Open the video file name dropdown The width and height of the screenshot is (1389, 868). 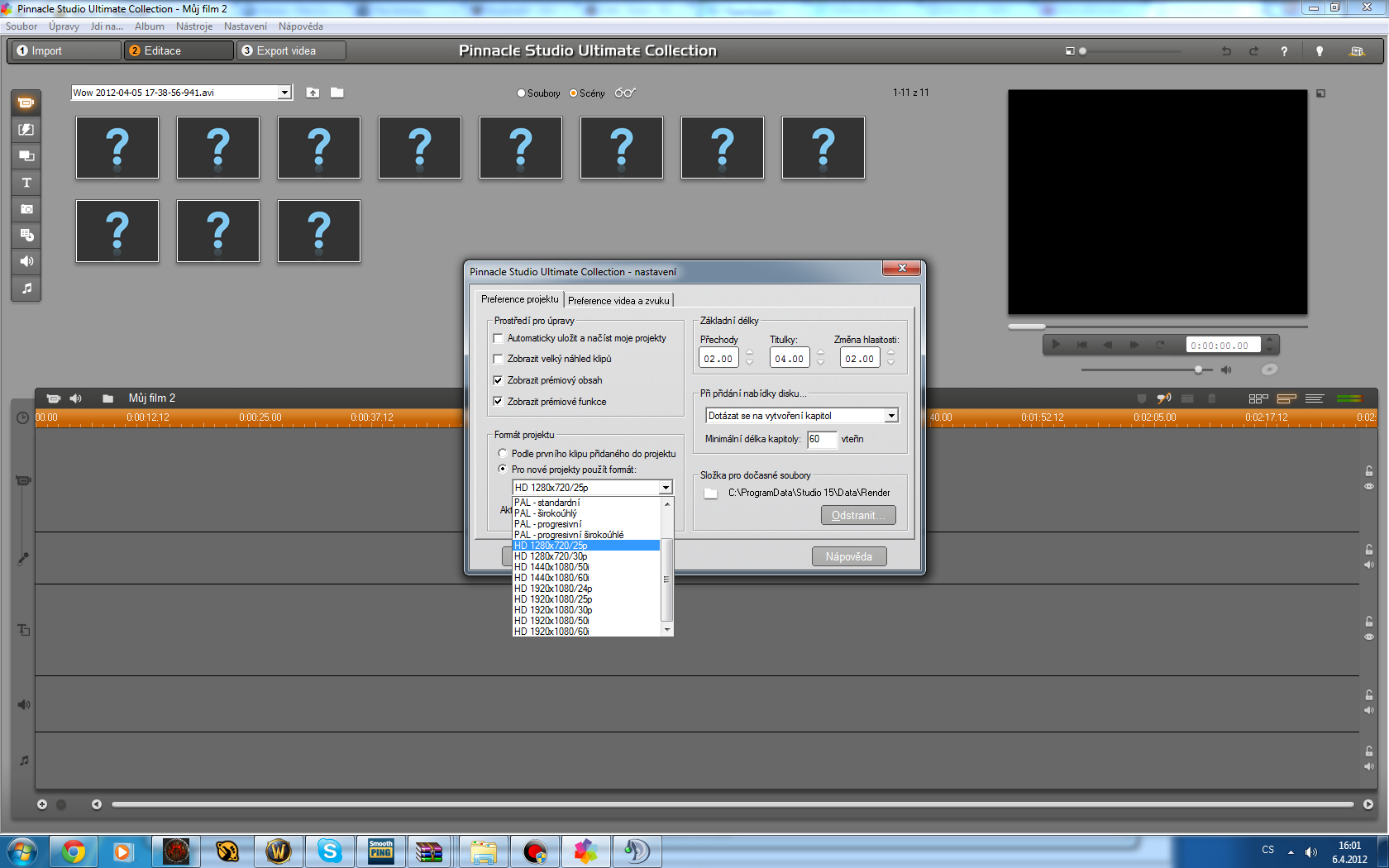coord(284,93)
